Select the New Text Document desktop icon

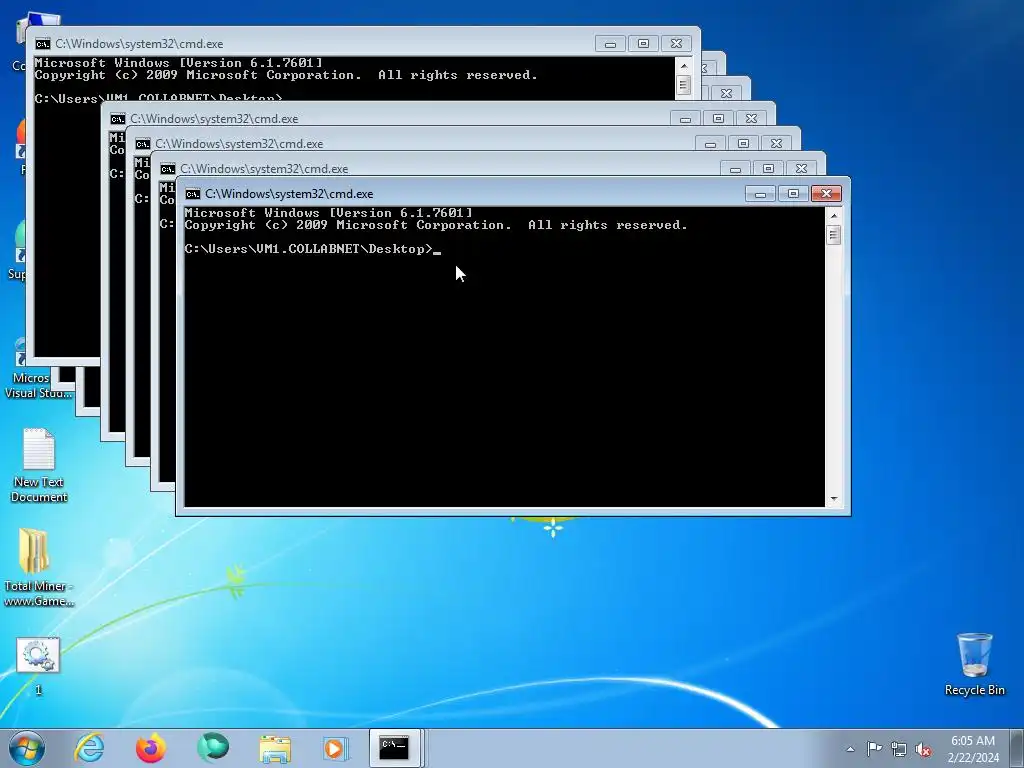pos(39,465)
